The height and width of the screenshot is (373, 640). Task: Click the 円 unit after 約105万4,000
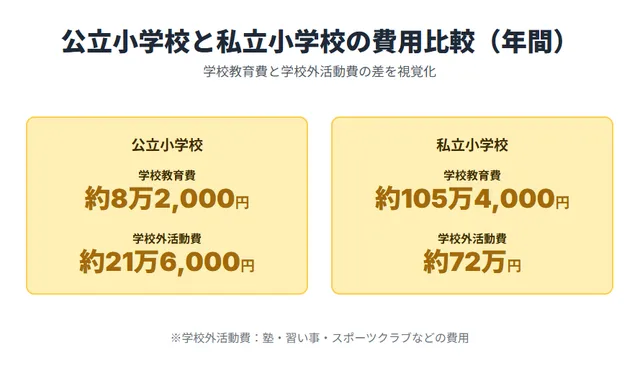[x=562, y=202]
